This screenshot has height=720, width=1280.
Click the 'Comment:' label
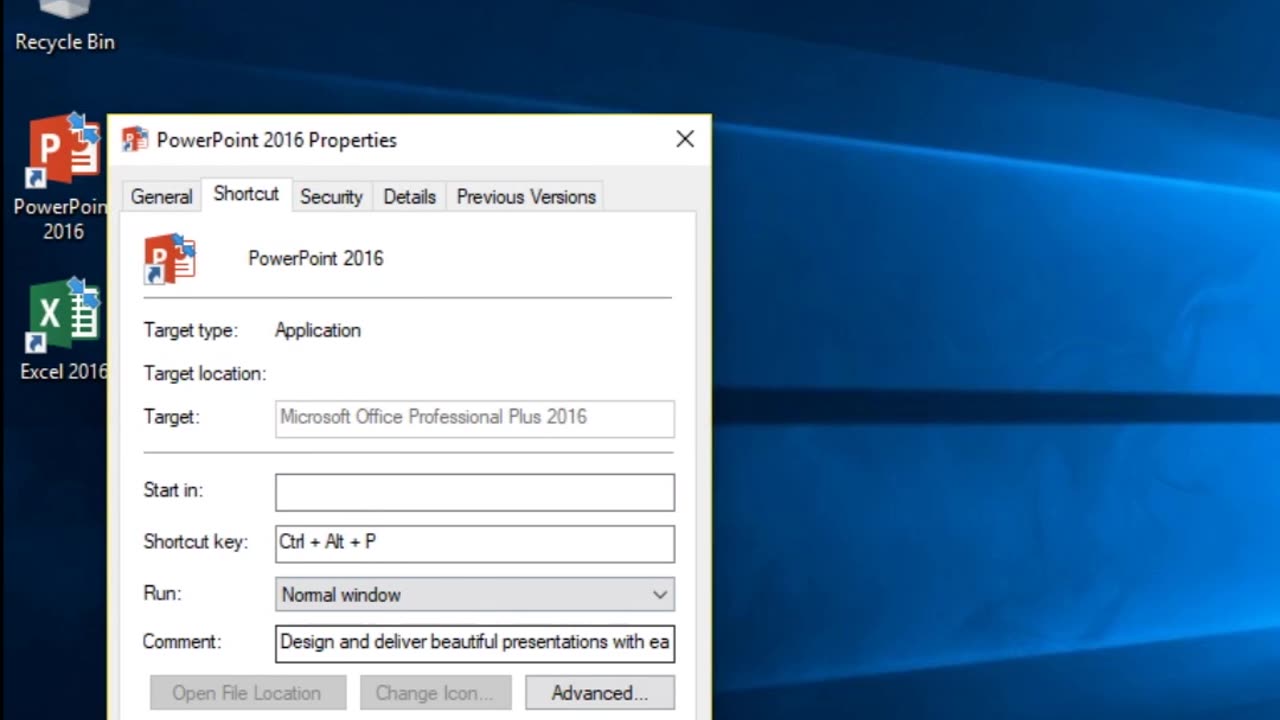click(182, 642)
